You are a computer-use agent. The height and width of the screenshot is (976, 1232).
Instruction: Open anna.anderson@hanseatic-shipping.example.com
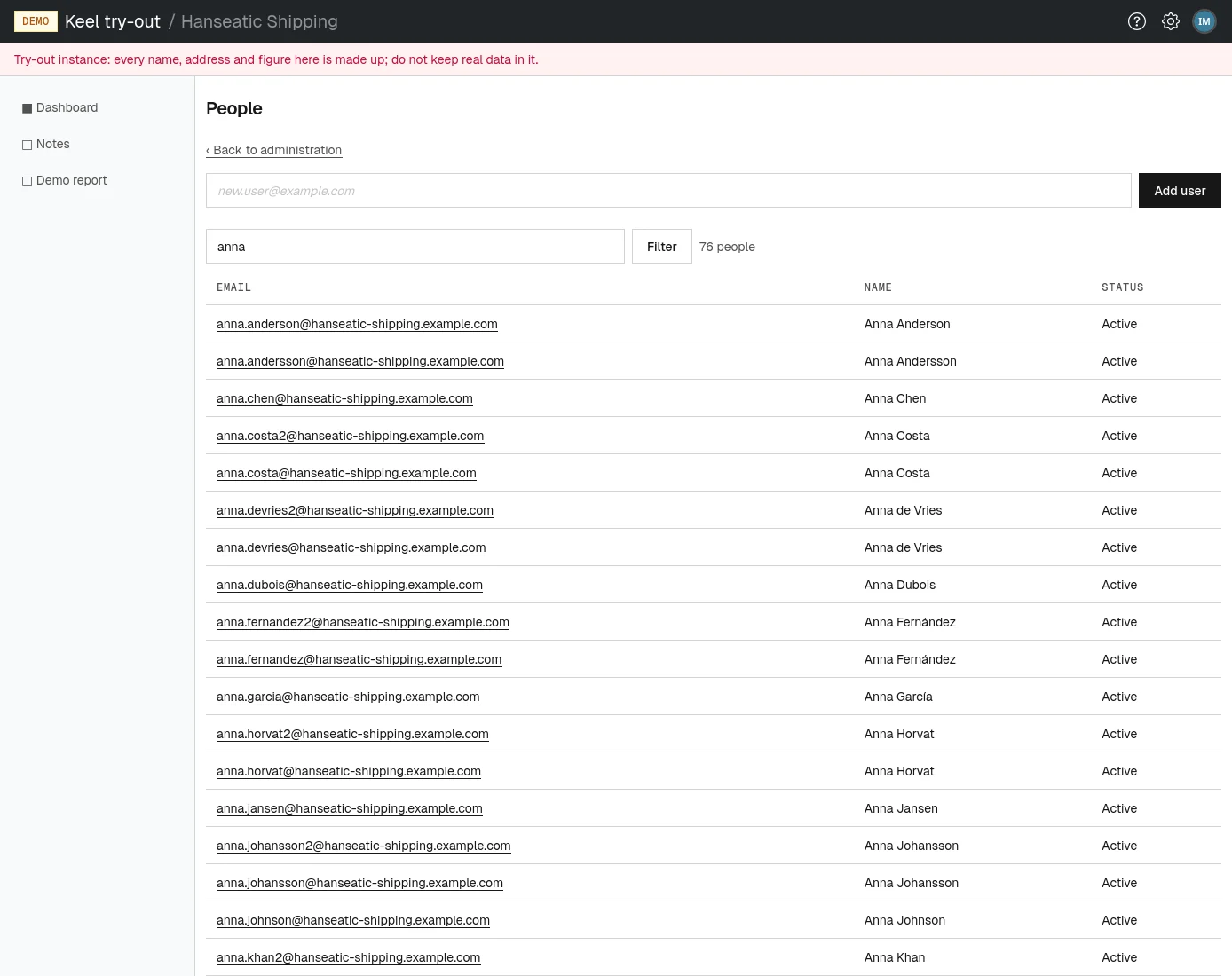357,324
